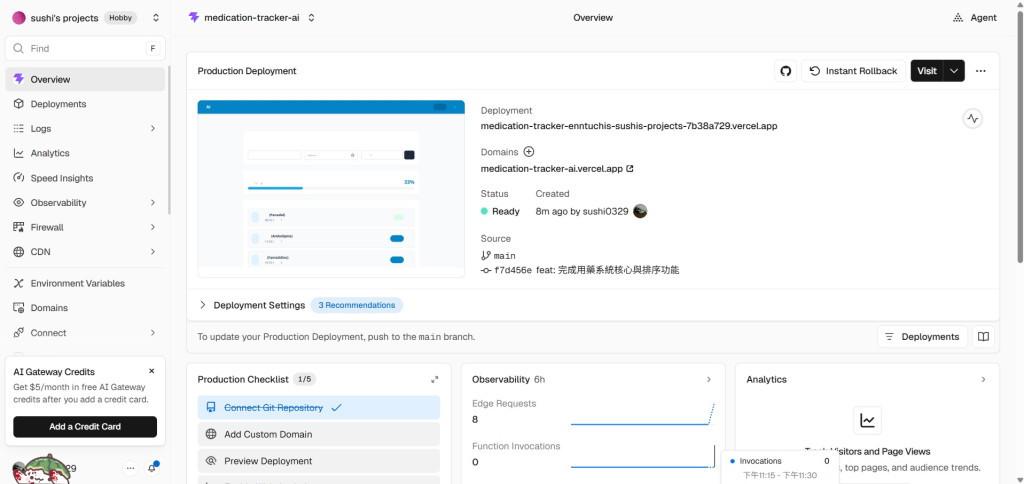Click the main branch link
Screen dimensions: 1024x484
click(504, 255)
